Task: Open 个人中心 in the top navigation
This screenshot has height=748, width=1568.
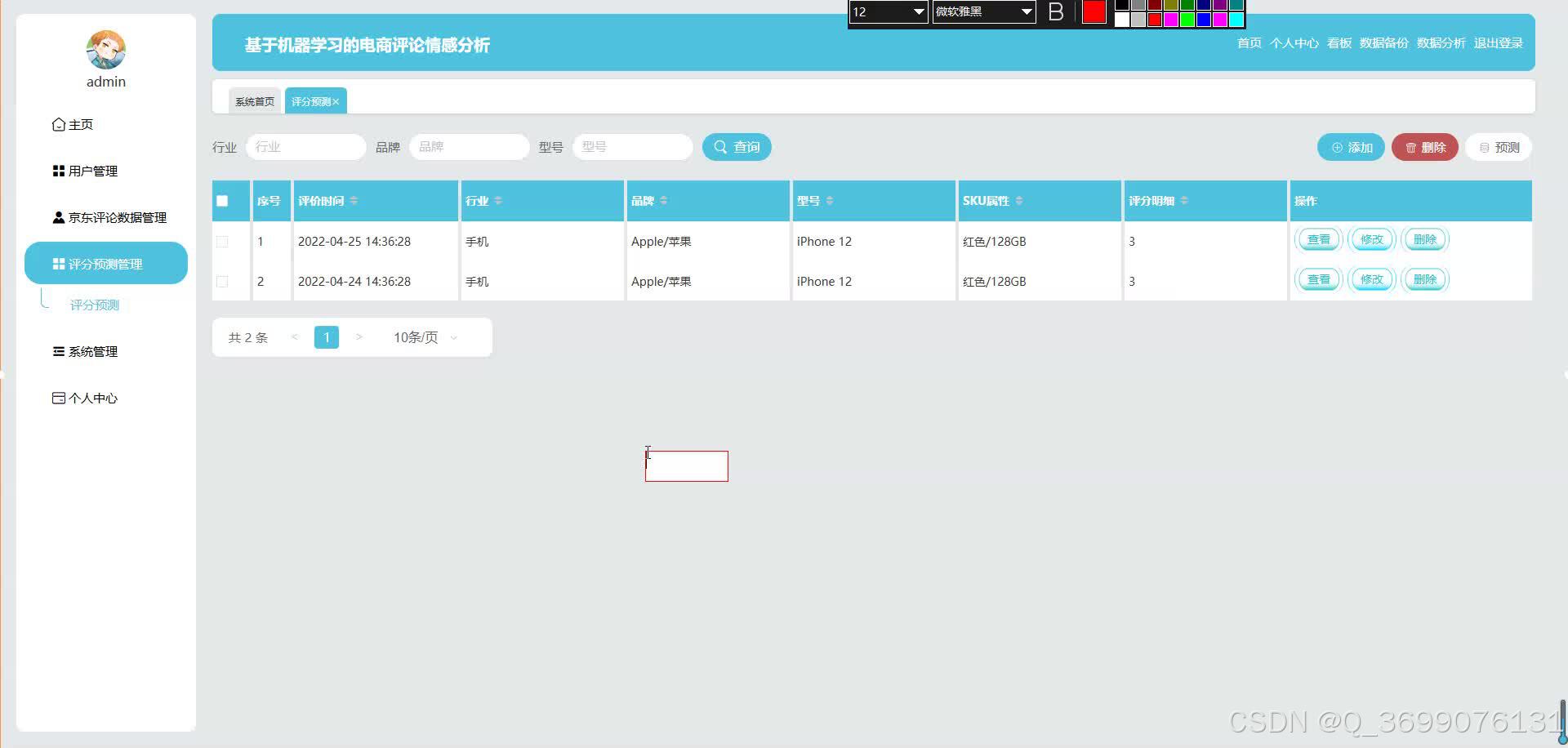Action: pos(1294,43)
